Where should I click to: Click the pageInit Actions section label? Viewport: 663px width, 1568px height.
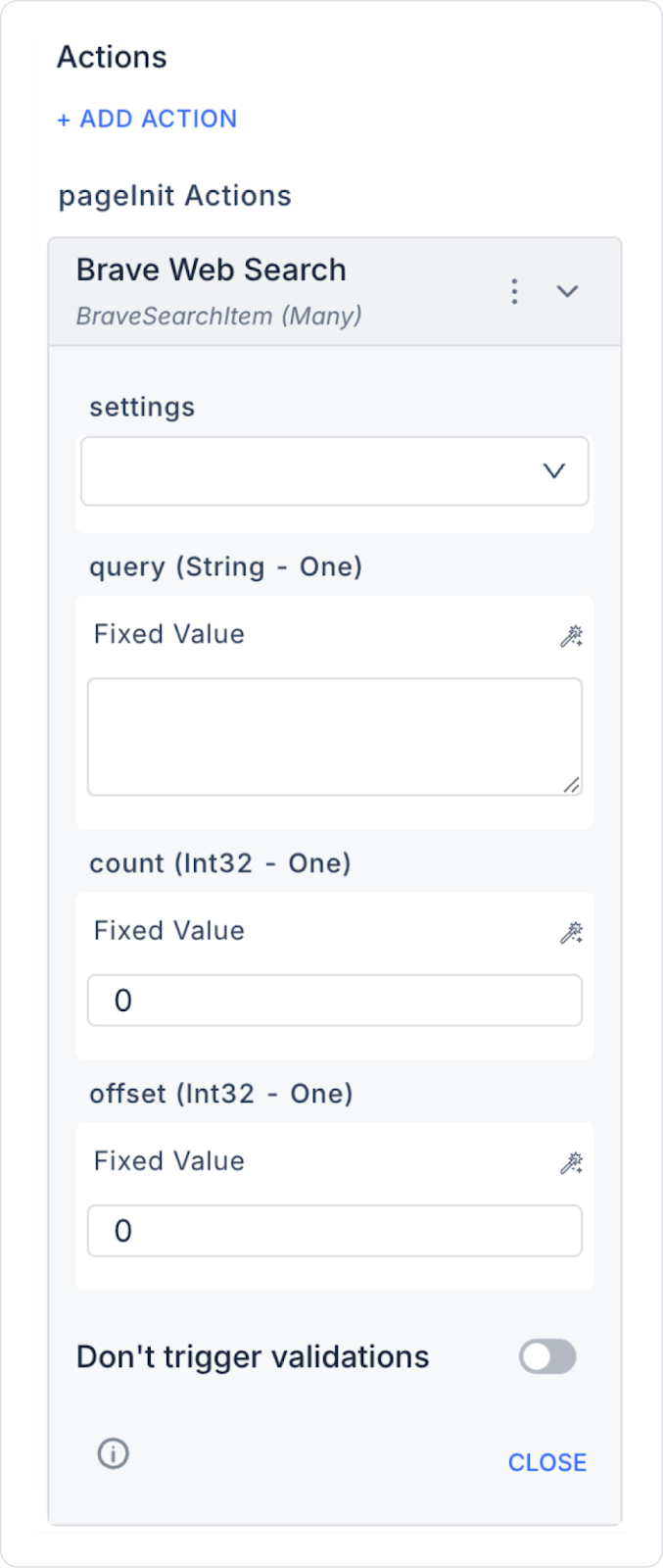(x=174, y=196)
